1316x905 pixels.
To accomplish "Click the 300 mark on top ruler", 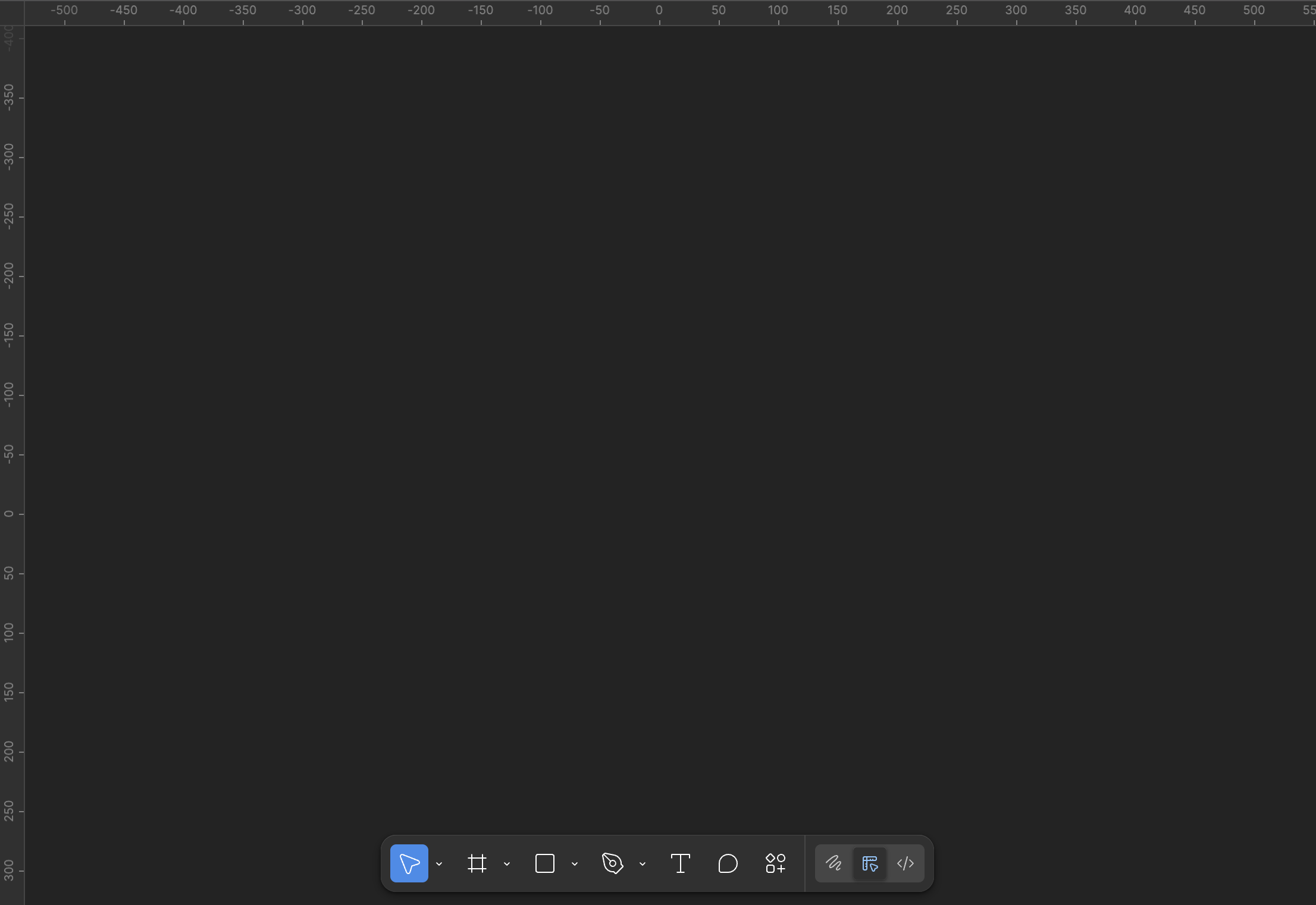I will point(1016,11).
